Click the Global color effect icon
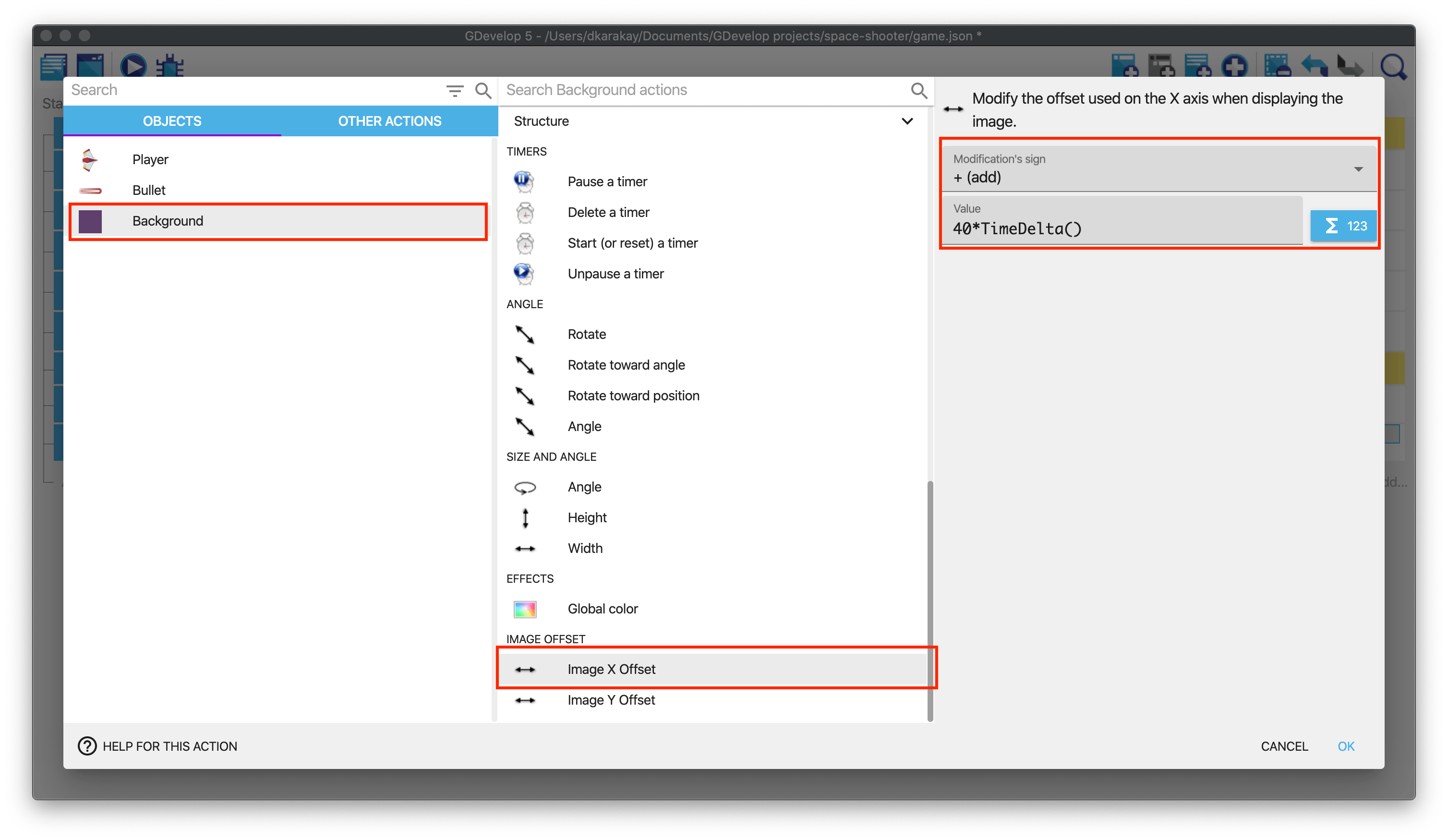1448x840 pixels. tap(525, 609)
